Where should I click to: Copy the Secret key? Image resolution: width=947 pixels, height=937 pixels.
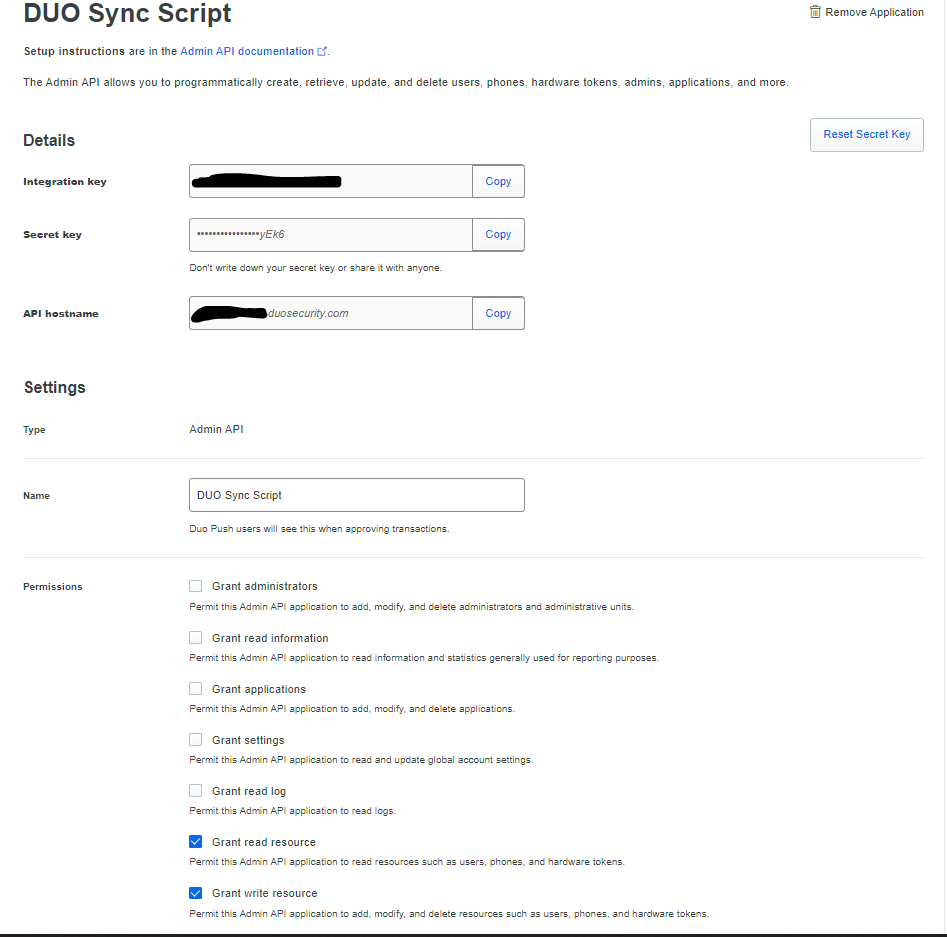(498, 234)
